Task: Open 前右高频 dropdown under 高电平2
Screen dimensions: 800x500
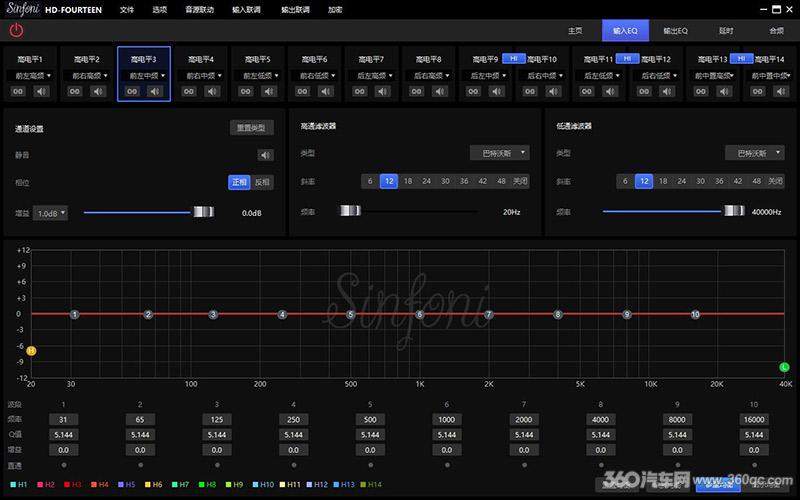Action: [87, 76]
